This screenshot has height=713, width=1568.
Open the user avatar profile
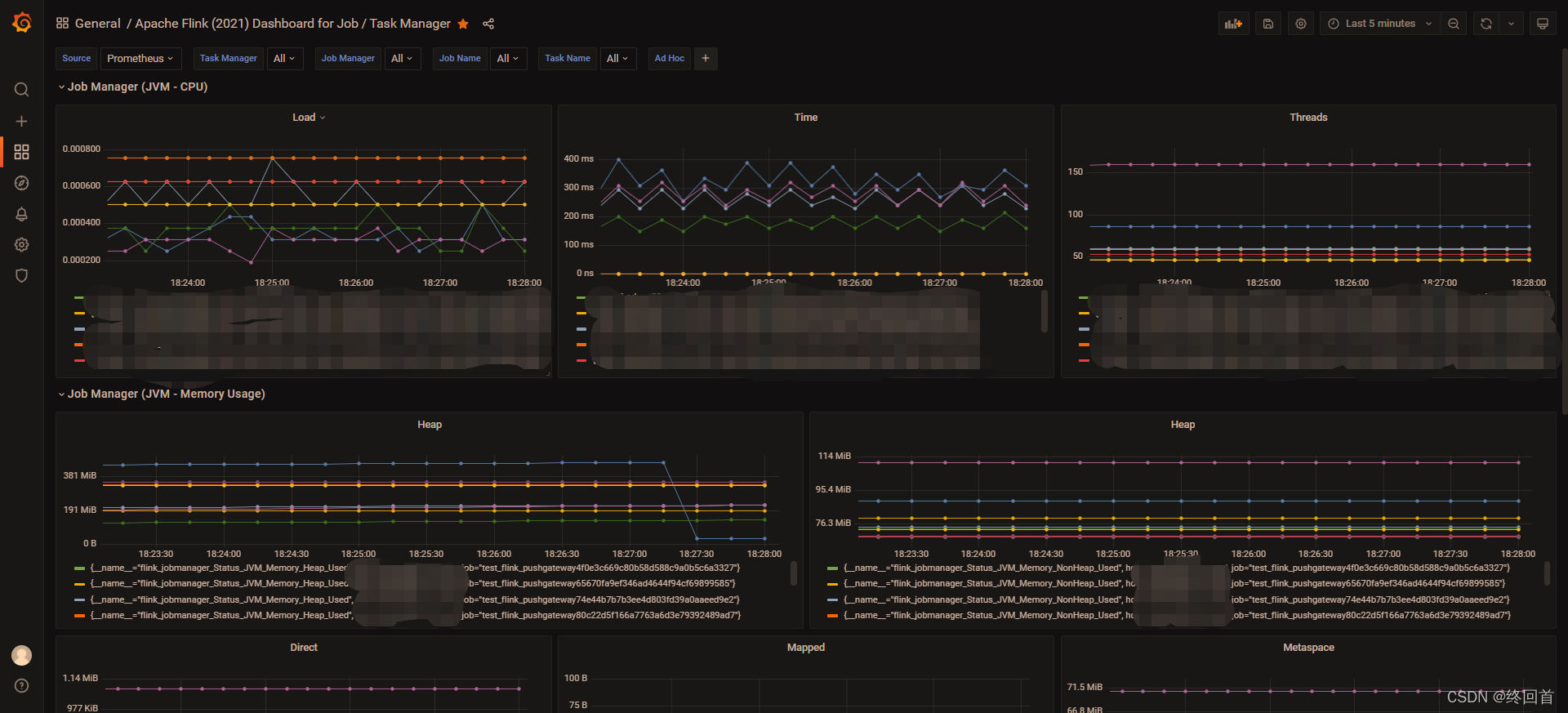point(22,655)
